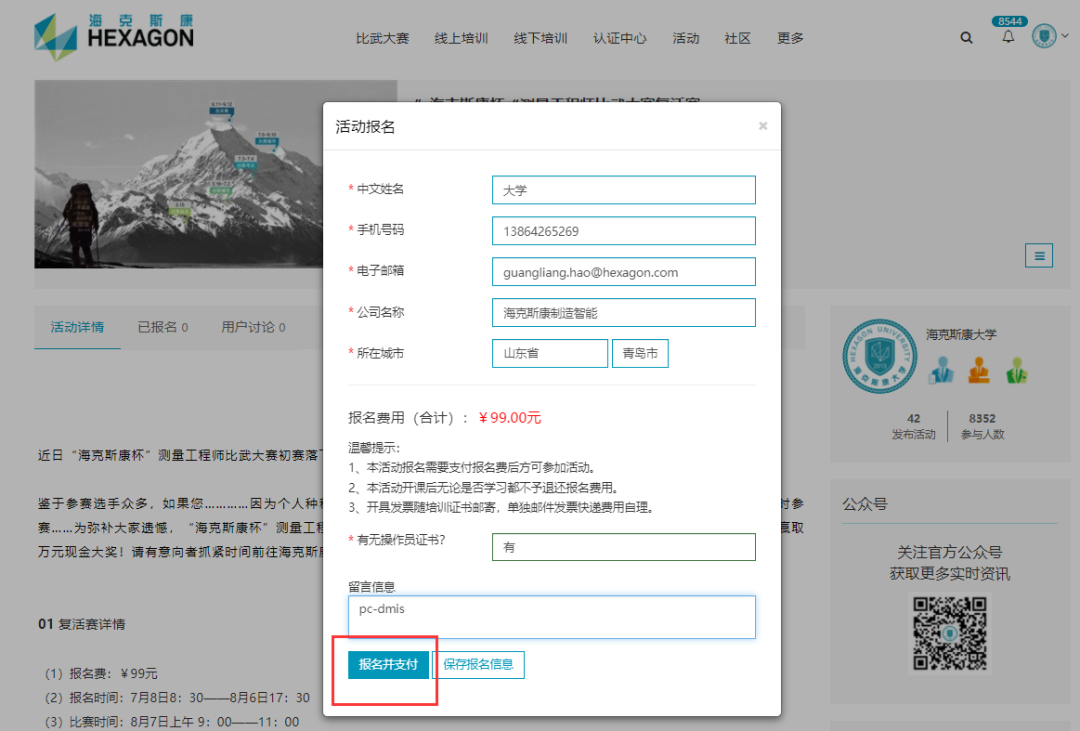The height and width of the screenshot is (731, 1080).
Task: Click the hamburger list icon on the banner
Action: tap(1038, 255)
